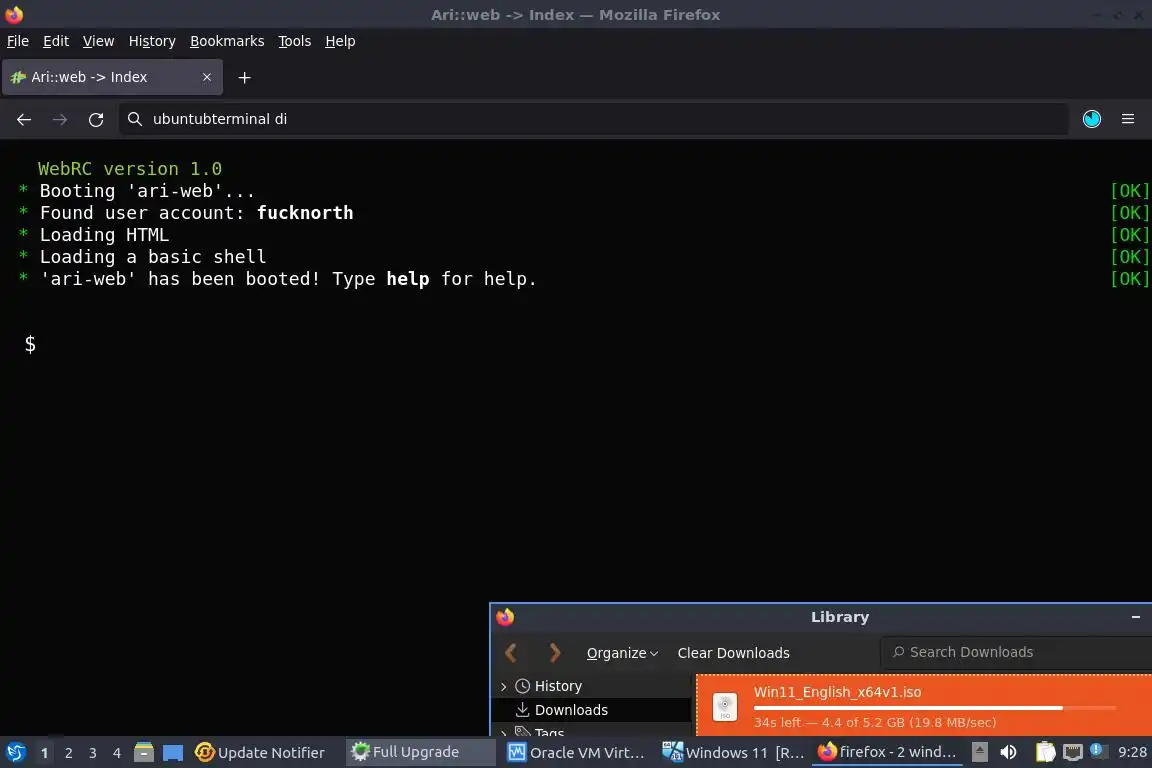Screen dimensions: 1152x768
Task: Click the show desktop icon in taskbar
Action: click(x=173, y=753)
